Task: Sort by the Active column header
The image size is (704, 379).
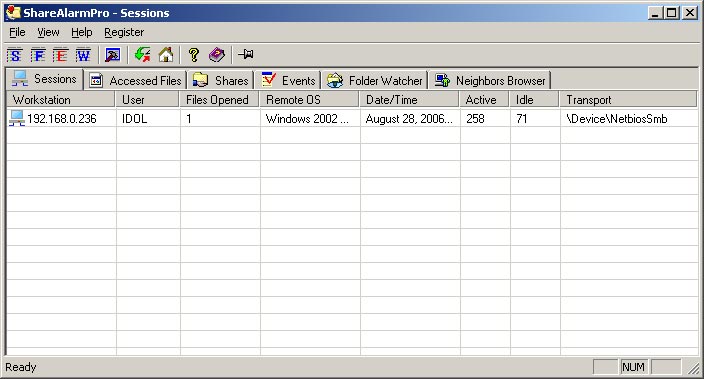Action: pos(484,100)
